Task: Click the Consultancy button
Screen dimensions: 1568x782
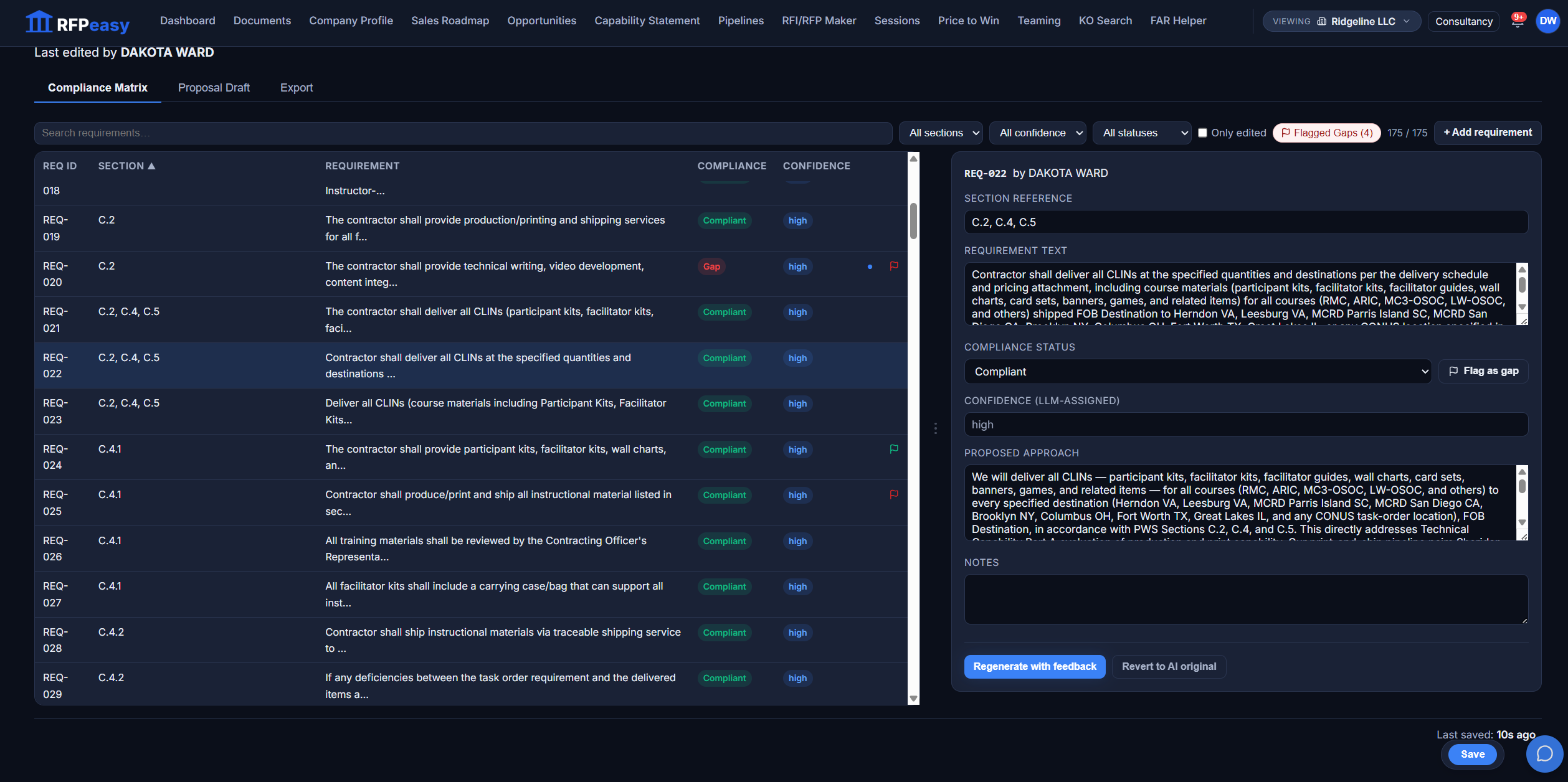Action: (1463, 21)
